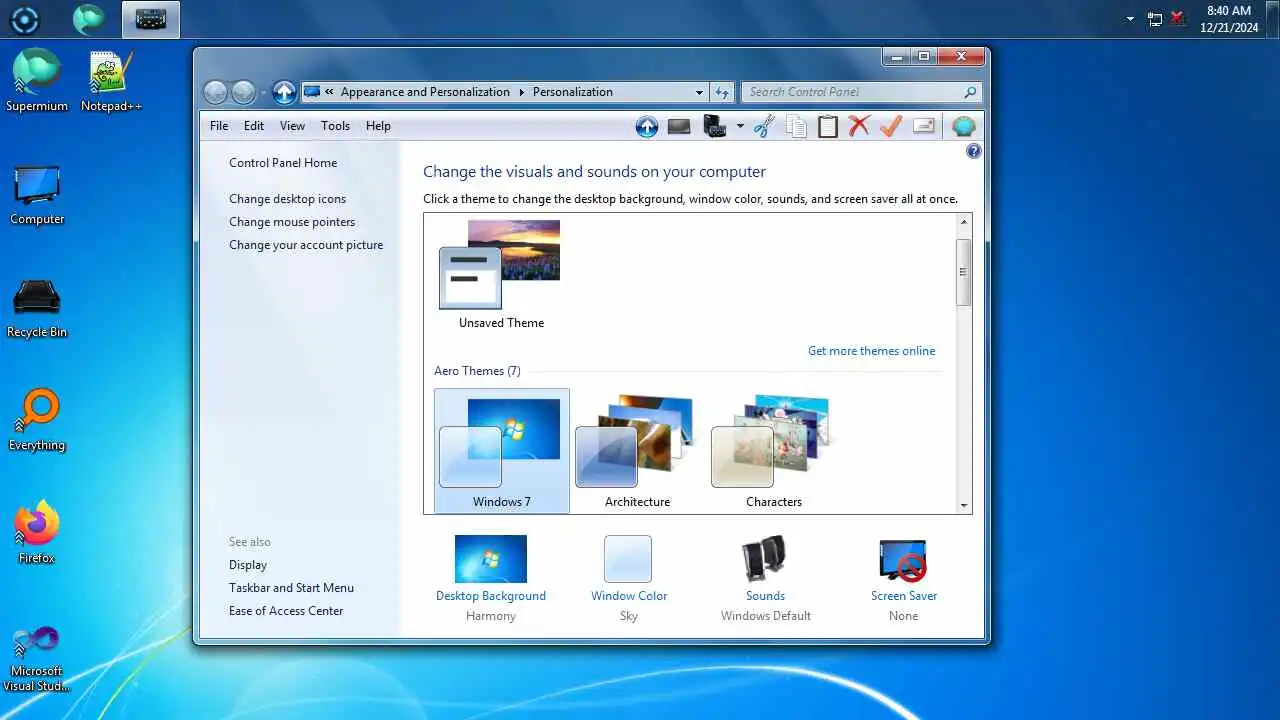Click the Microsoft Visual Studio desktop shortcut

coord(37,659)
